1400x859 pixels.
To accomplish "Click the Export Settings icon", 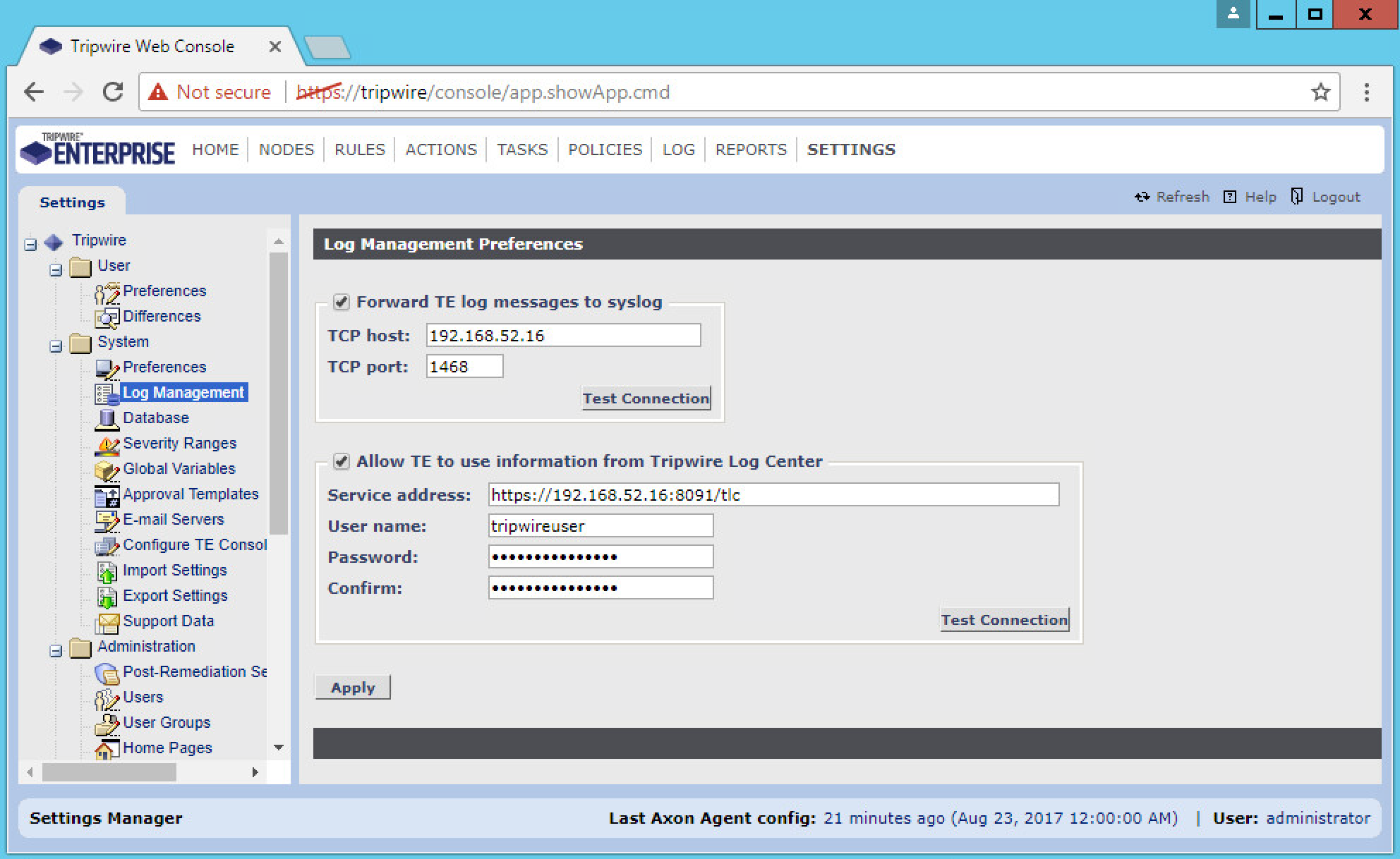I will [107, 597].
